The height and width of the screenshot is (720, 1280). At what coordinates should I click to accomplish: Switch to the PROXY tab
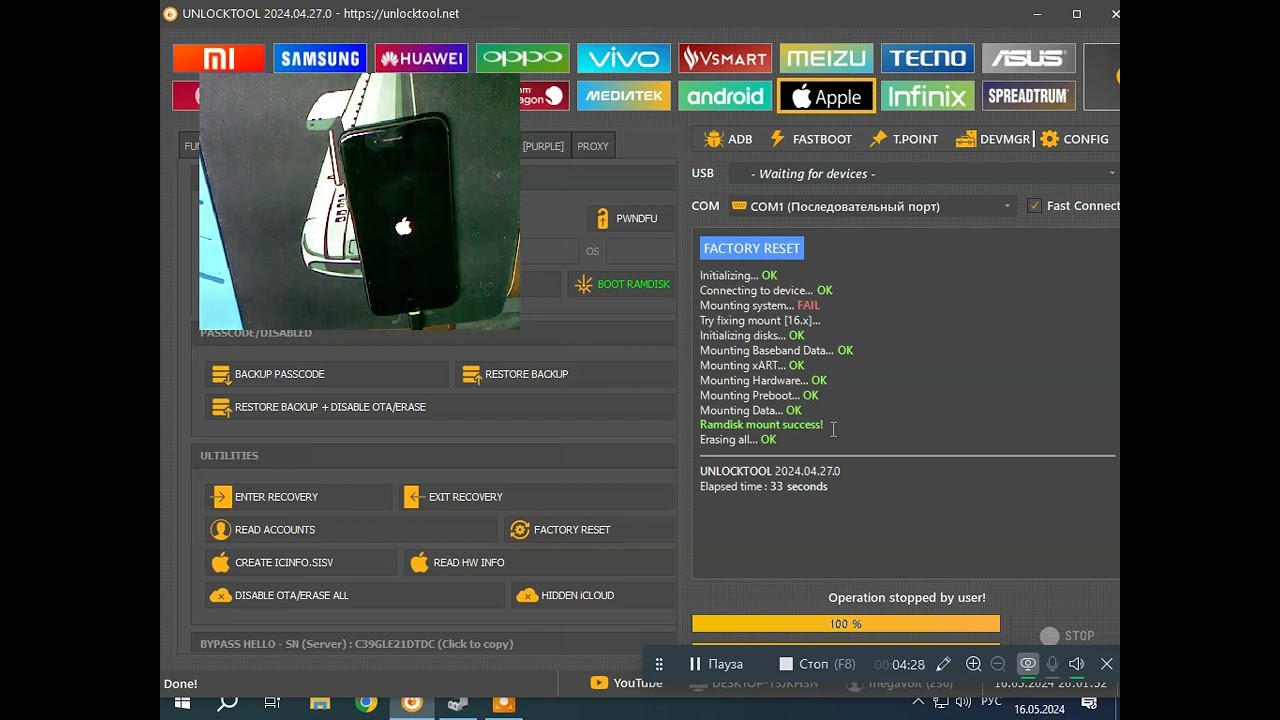[x=592, y=146]
